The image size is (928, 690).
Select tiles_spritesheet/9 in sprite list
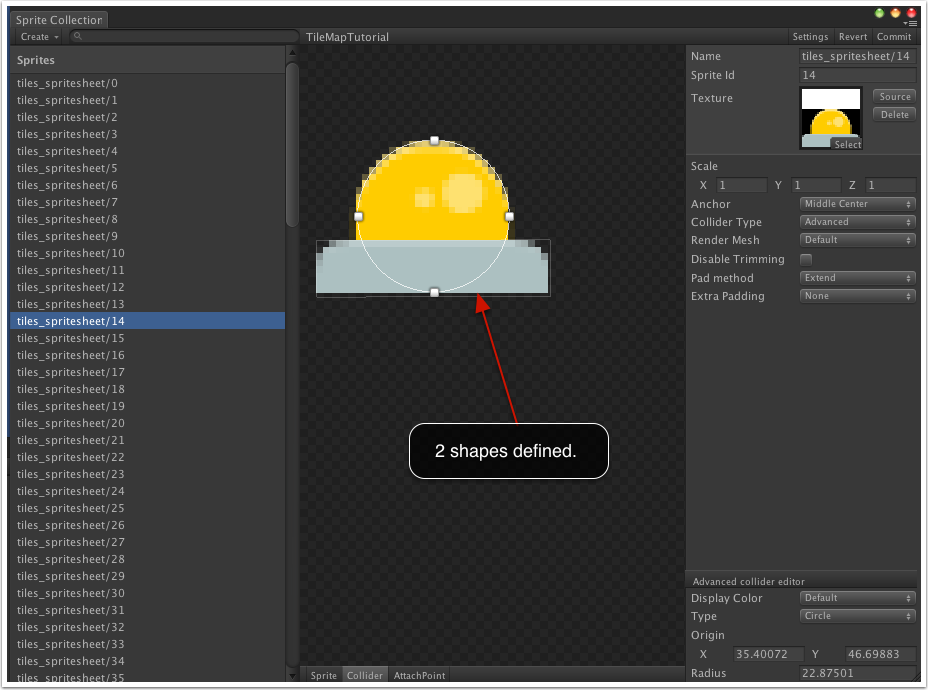point(147,236)
